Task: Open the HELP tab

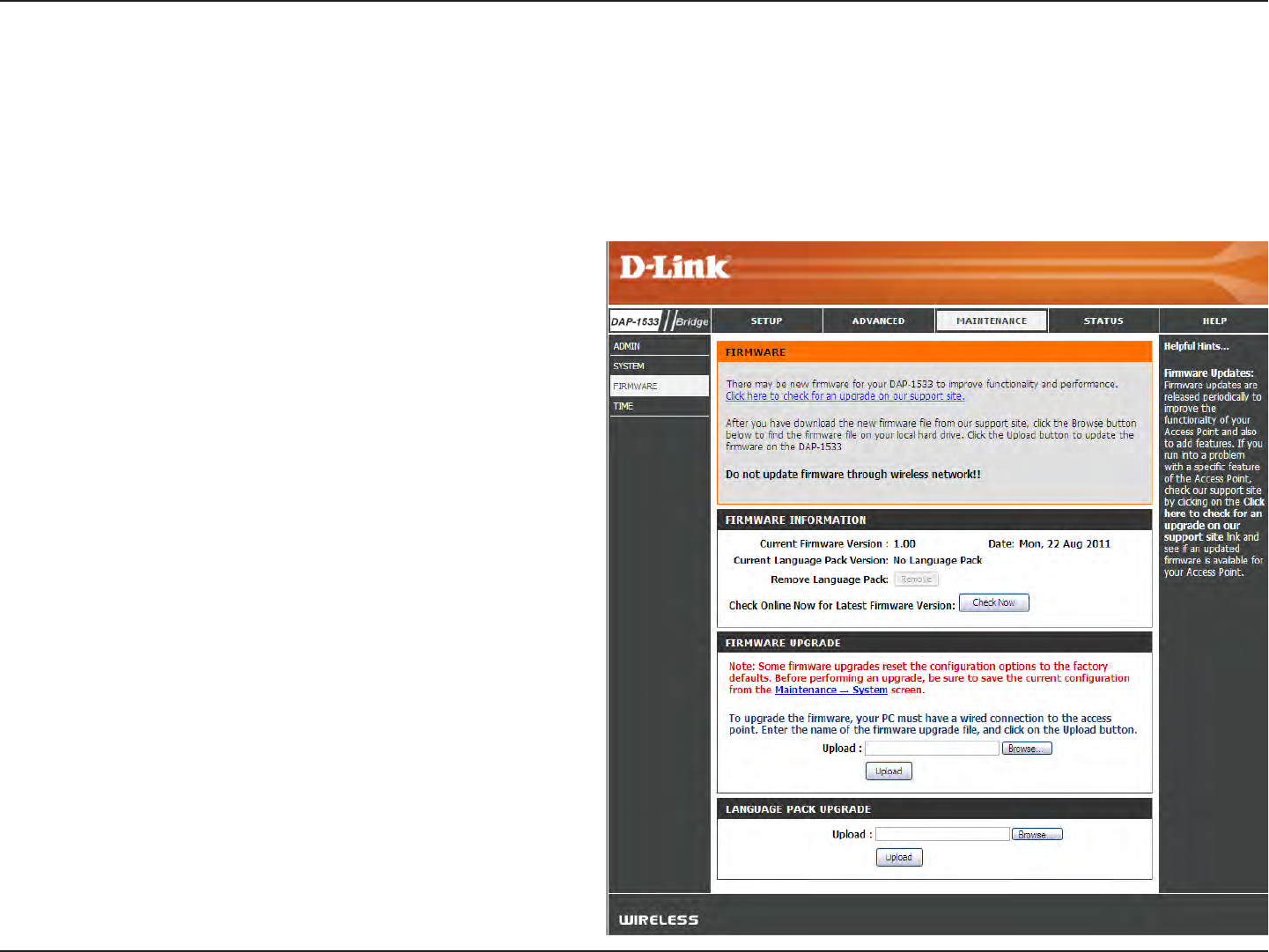Action: click(1214, 321)
